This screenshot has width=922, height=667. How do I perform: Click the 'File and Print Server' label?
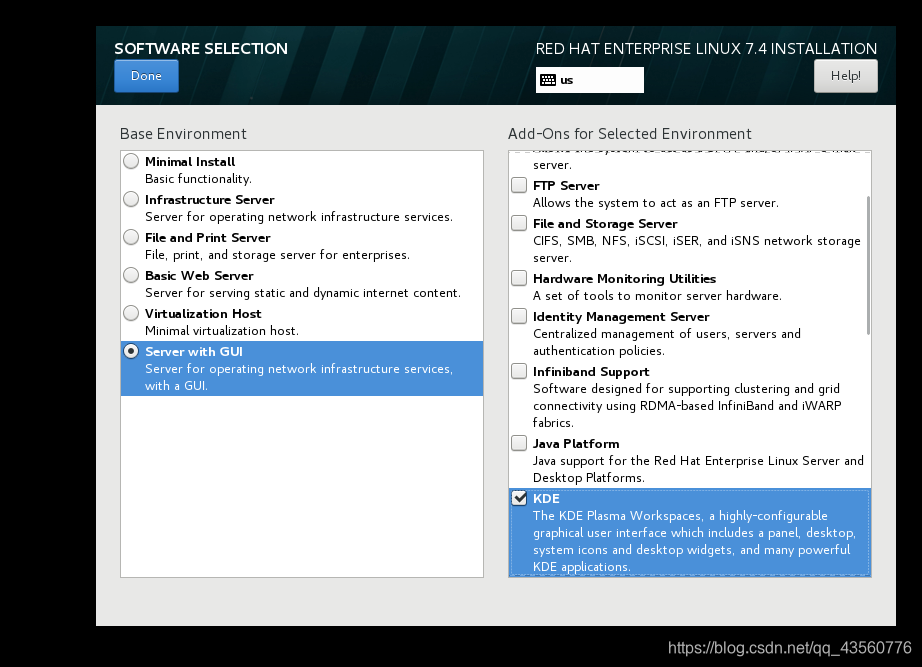point(208,238)
